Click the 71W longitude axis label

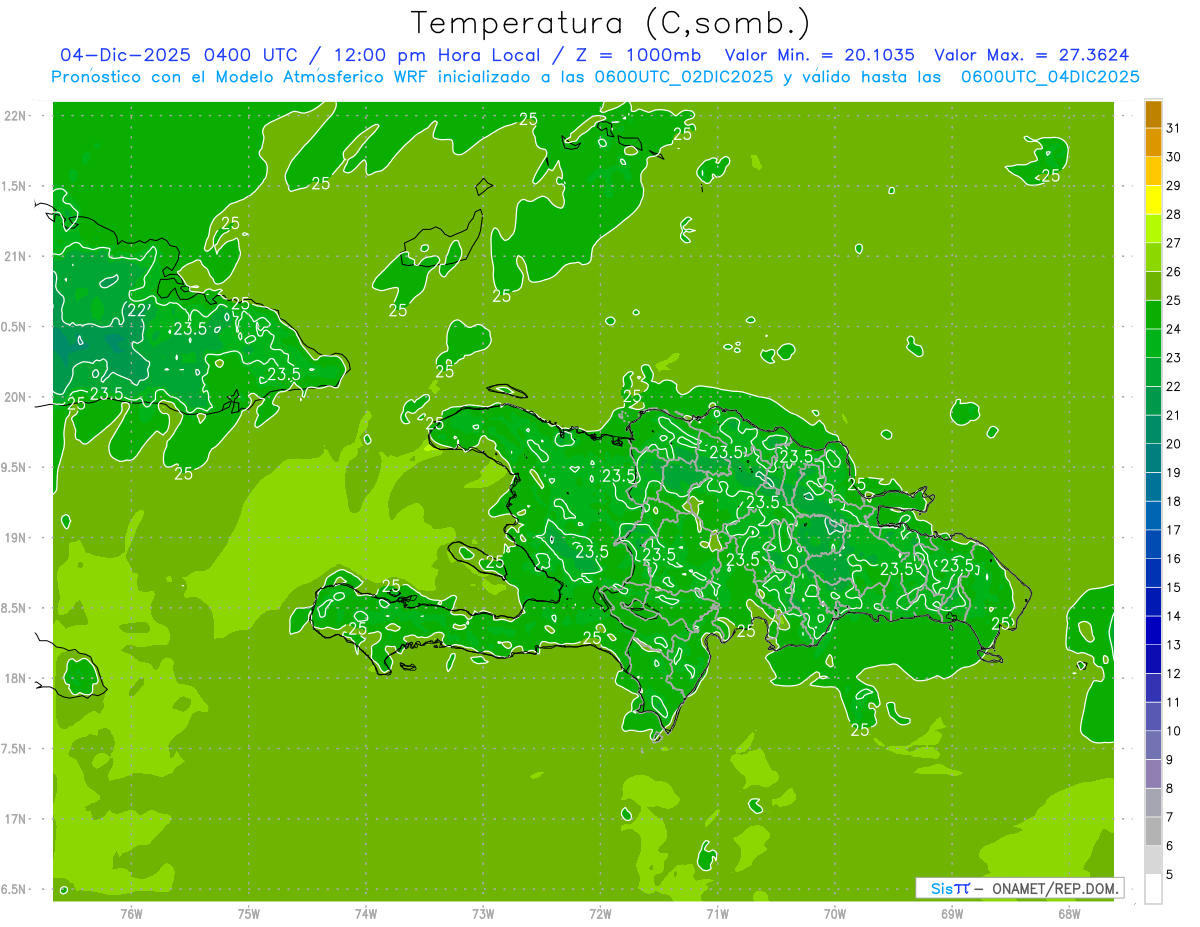(717, 914)
